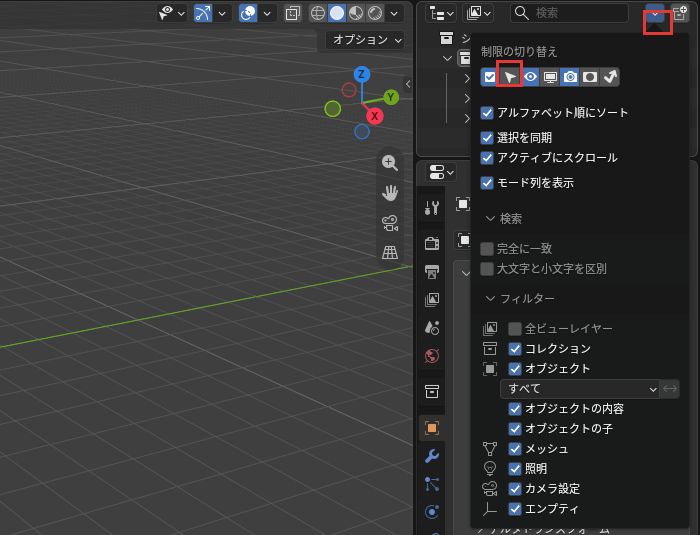
Task: Toggle viewport overlays display
Action: pyautogui.click(x=248, y=13)
